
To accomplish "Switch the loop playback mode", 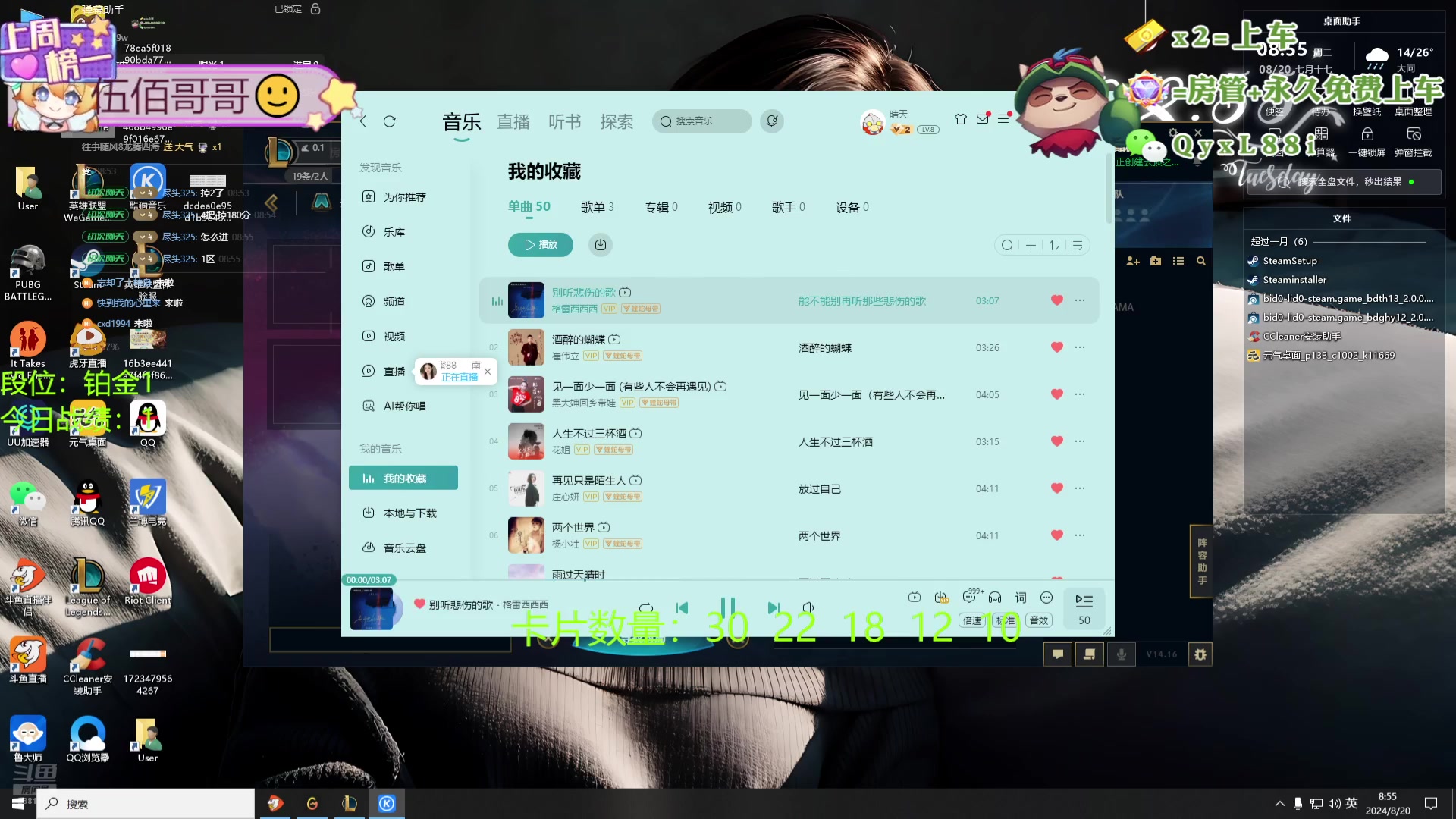I will click(646, 608).
